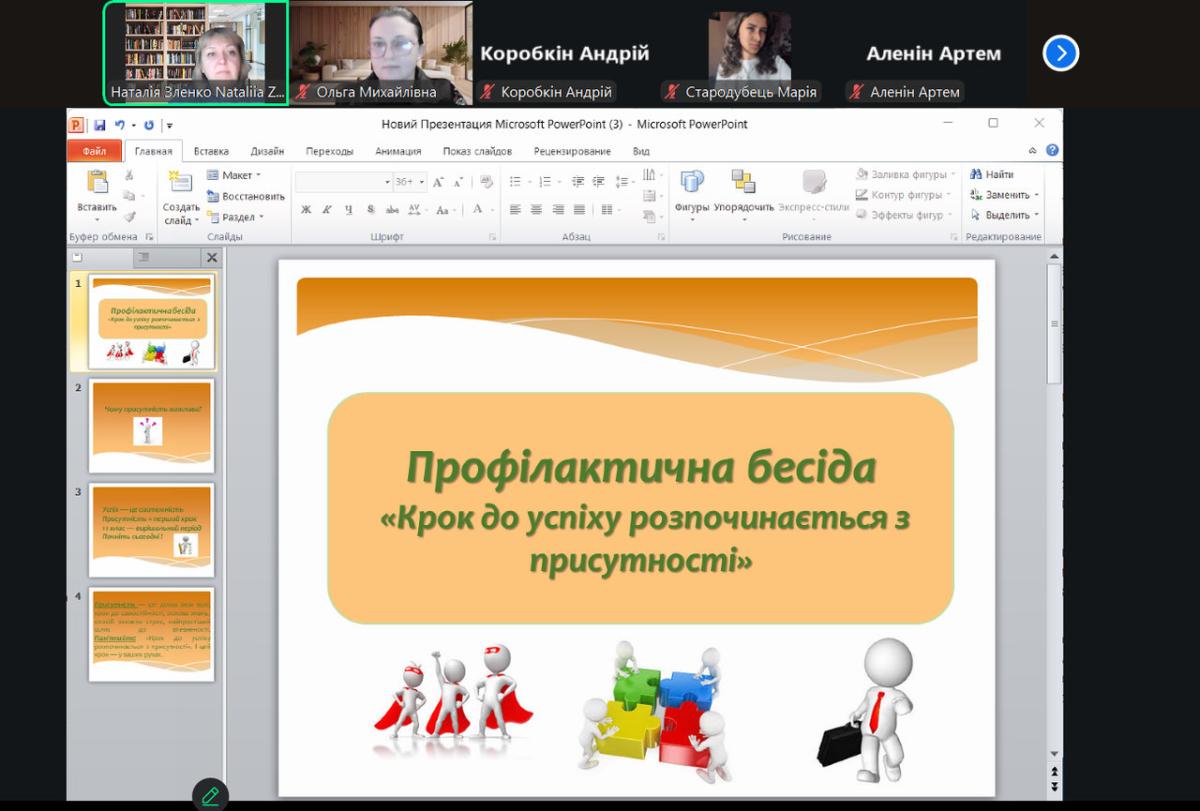Image resolution: width=1200 pixels, height=811 pixels.
Task: Toggle italic К formatting
Action: click(x=327, y=210)
